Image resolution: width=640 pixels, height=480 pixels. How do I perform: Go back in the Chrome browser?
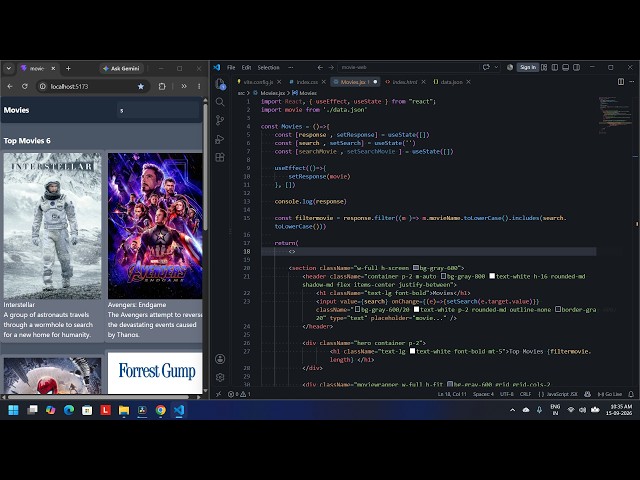(10, 87)
